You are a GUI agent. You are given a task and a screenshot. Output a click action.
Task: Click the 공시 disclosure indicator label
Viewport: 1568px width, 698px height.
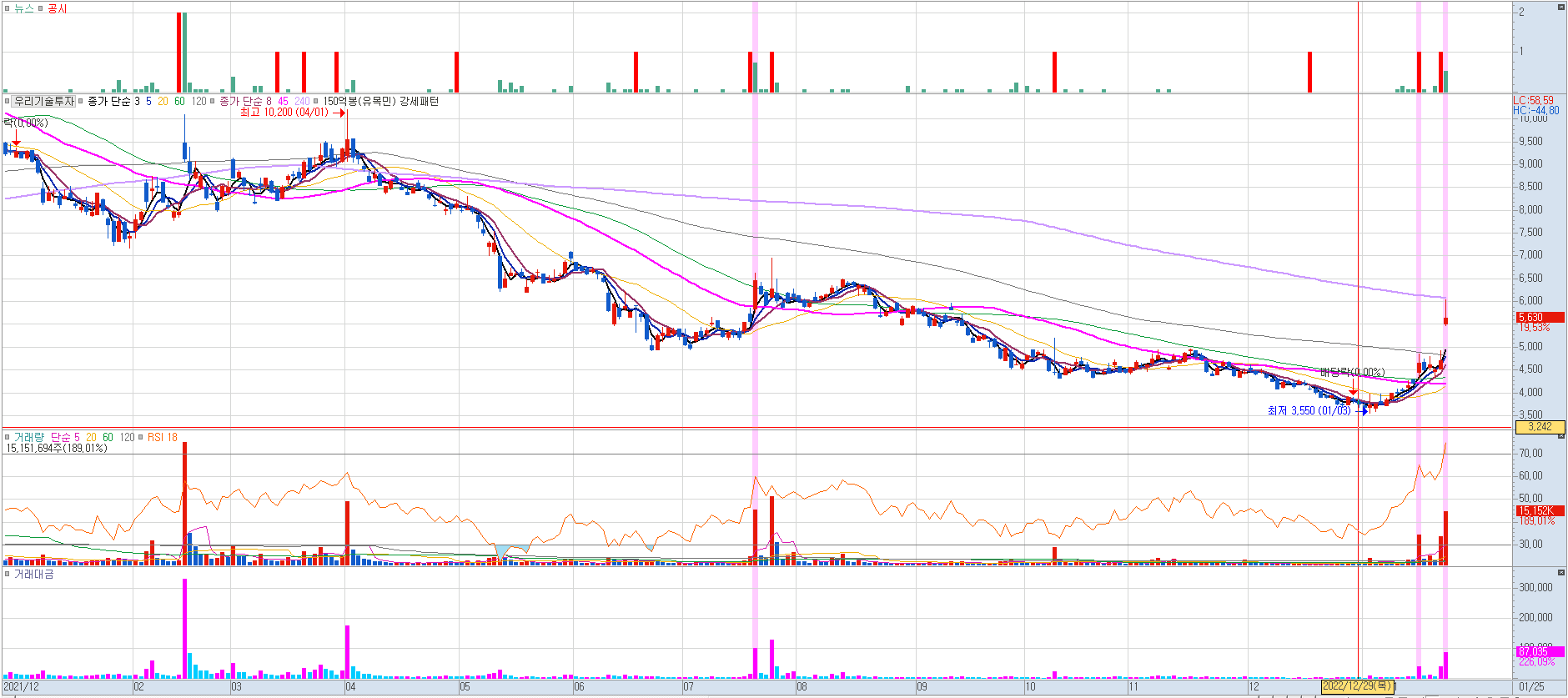[58, 8]
